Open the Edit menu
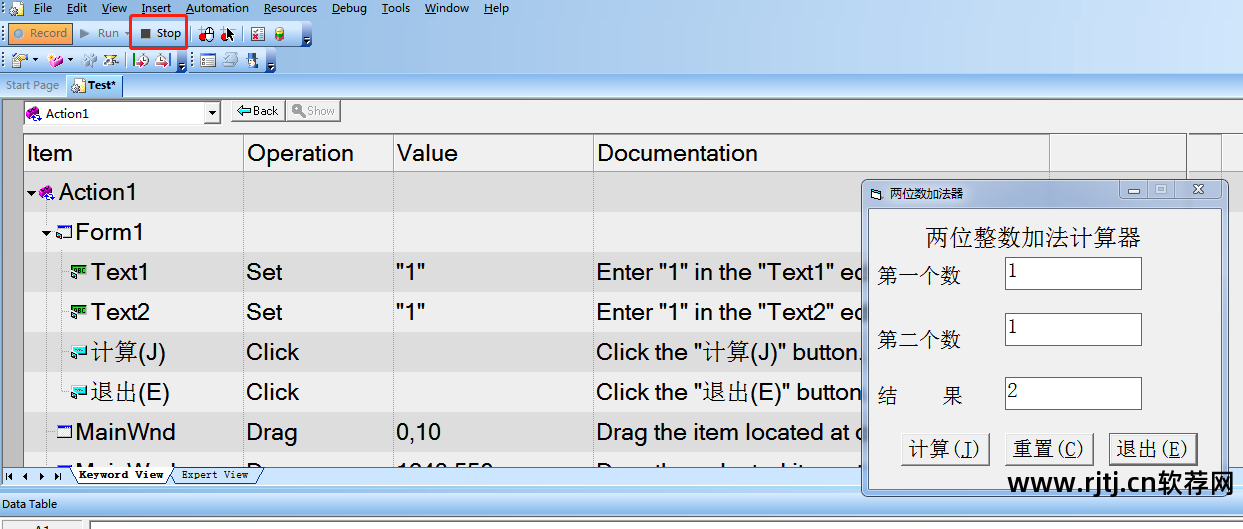This screenshot has height=529, width=1243. click(77, 8)
